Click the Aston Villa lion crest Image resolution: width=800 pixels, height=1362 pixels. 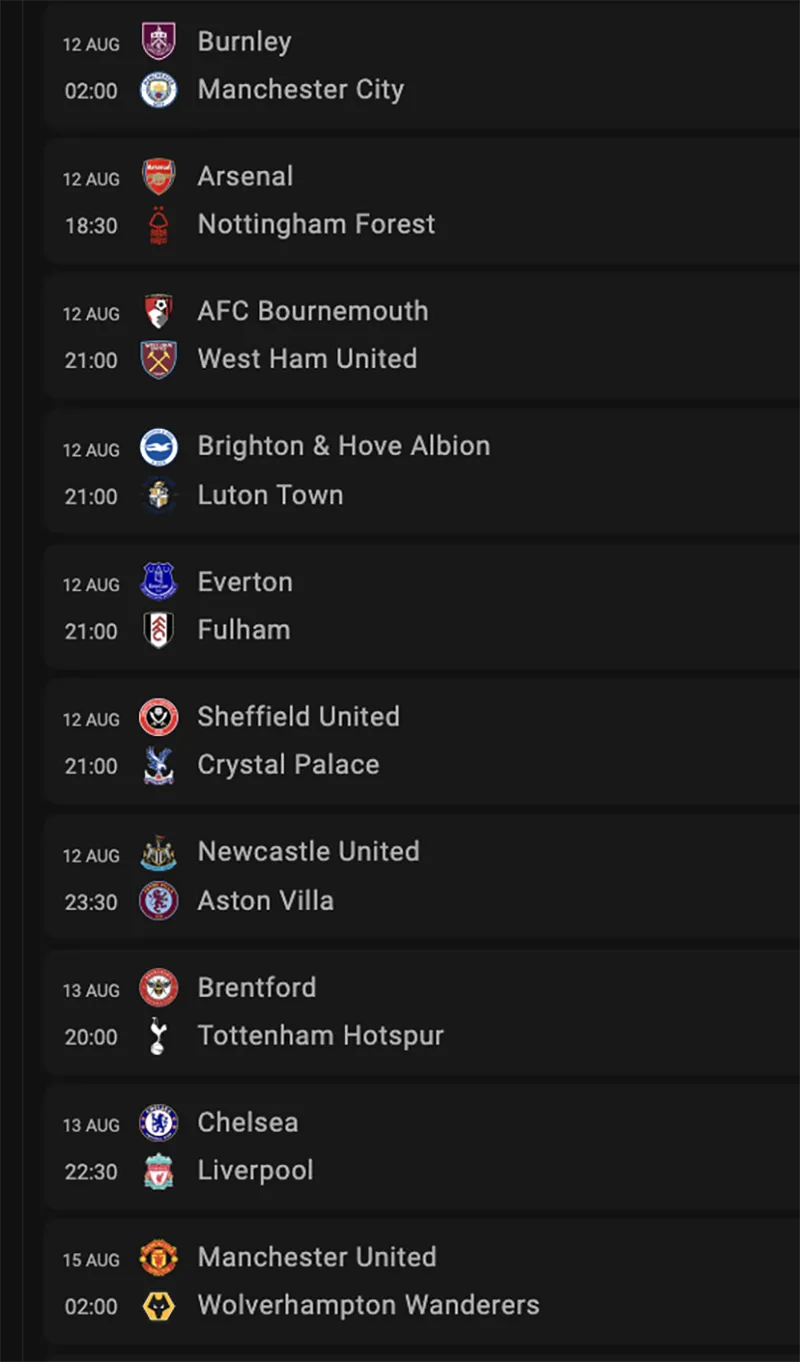pos(159,900)
